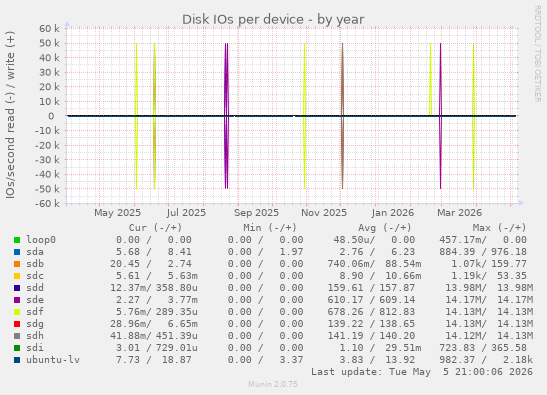This screenshot has height=395, width=547.
Task: Click the 'Nov 2025' axis label
Action: point(324,213)
